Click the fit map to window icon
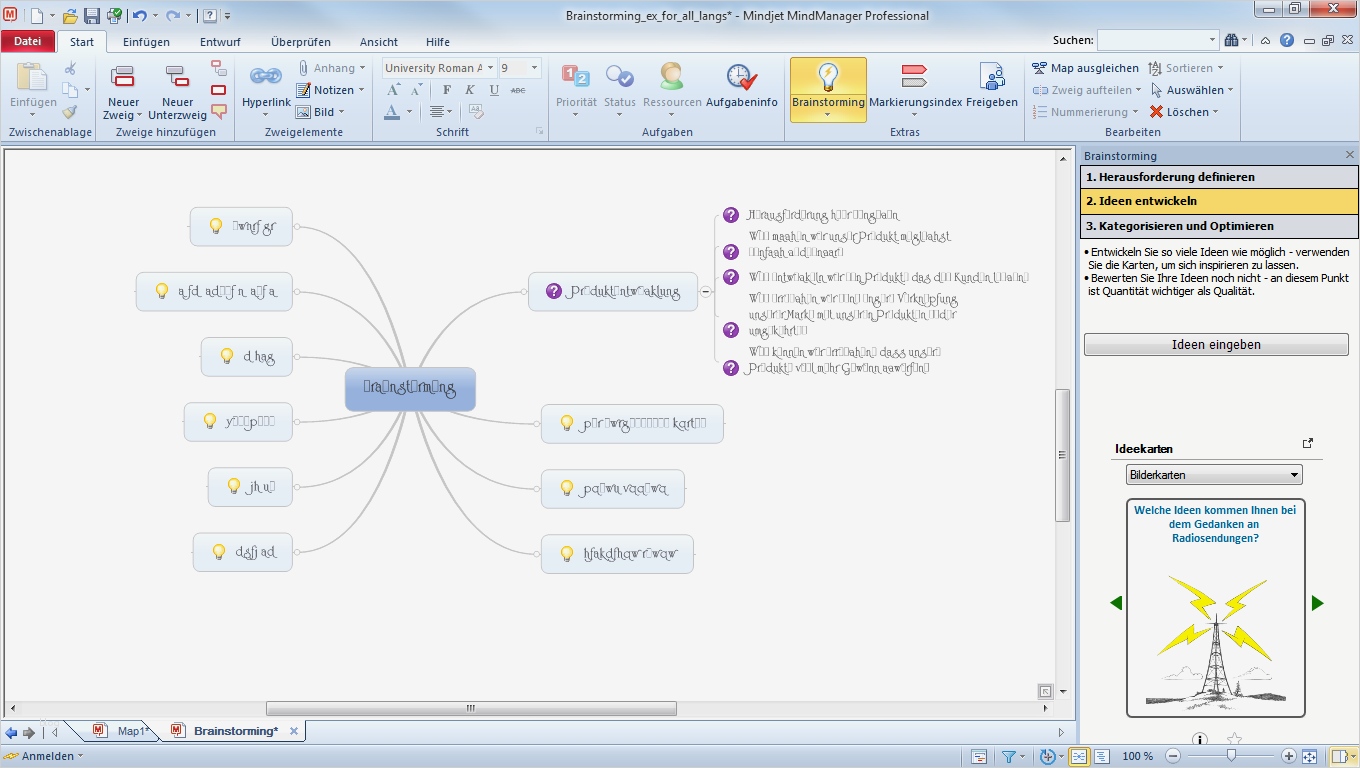Image resolution: width=1360 pixels, height=768 pixels. [1310, 757]
